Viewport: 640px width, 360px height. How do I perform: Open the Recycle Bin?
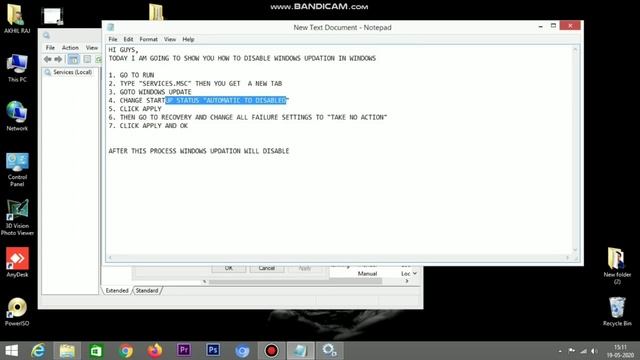point(617,311)
